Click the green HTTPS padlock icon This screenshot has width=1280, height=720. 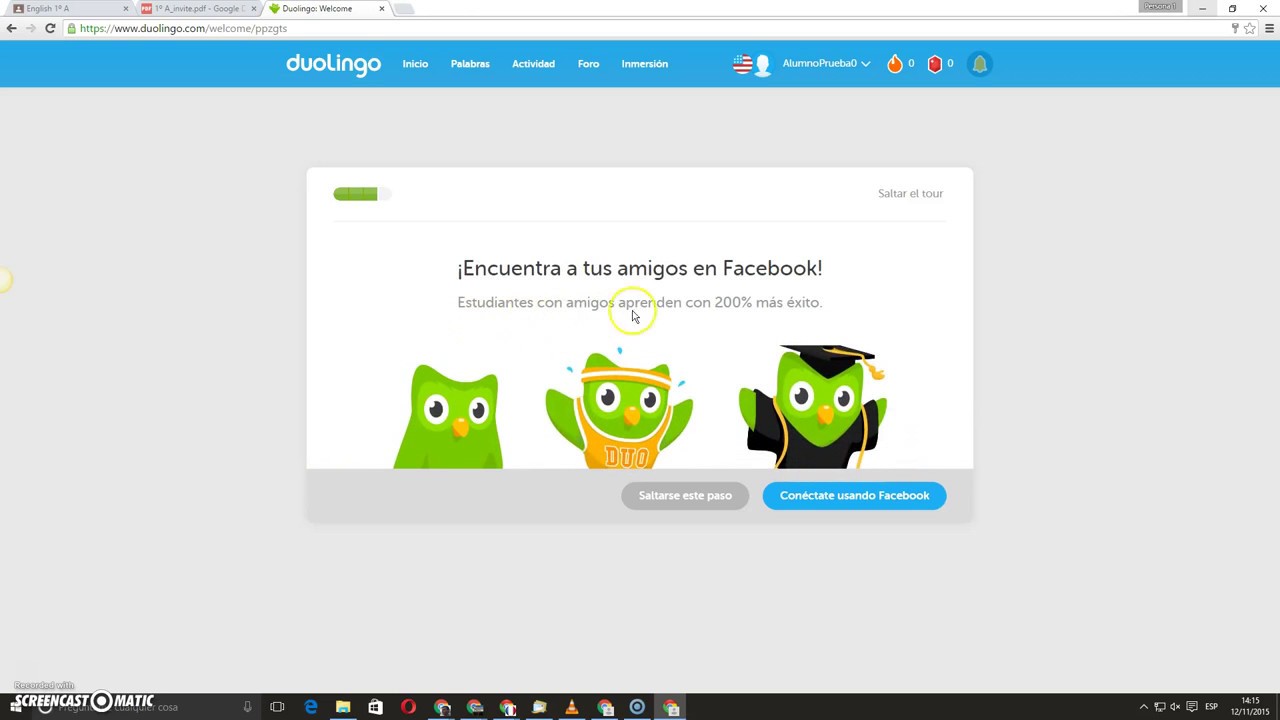coord(72,28)
